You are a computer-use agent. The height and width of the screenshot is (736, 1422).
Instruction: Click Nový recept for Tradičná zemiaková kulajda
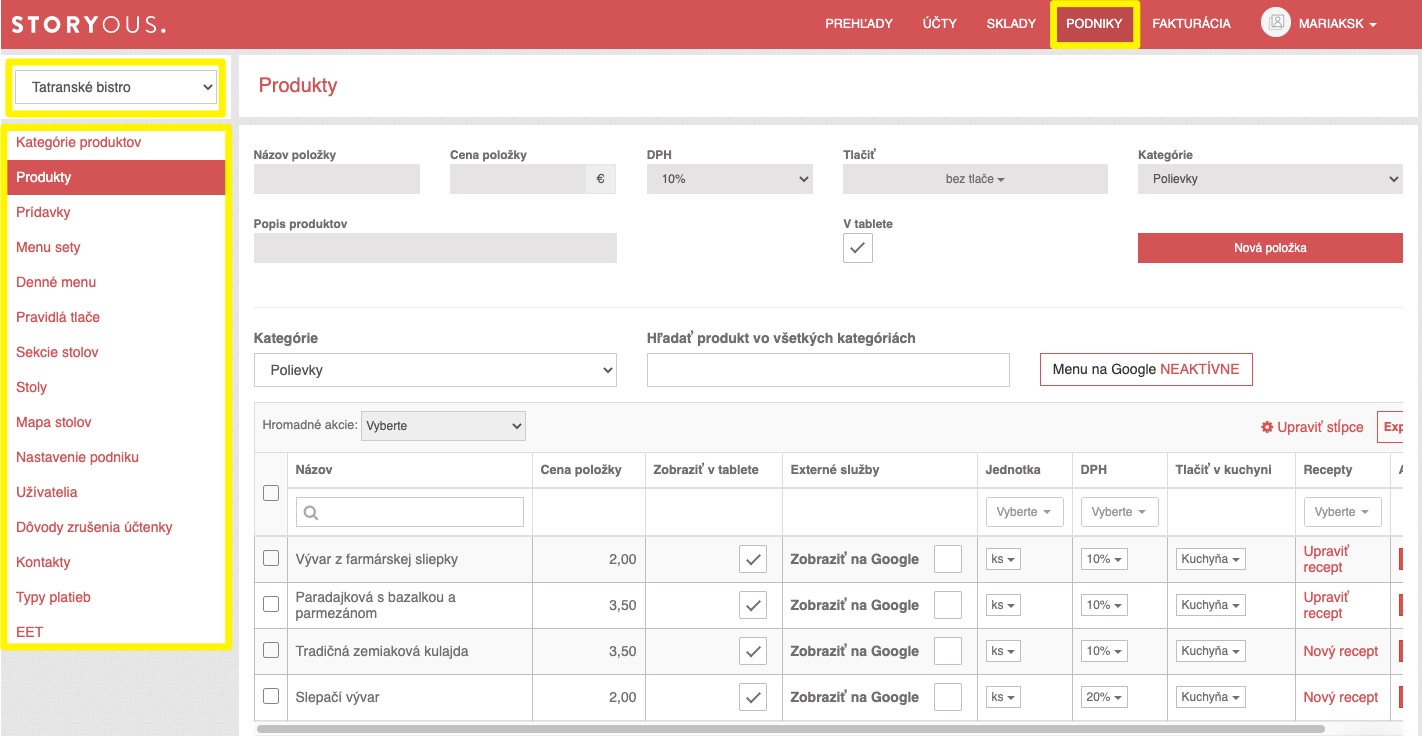pos(1341,651)
